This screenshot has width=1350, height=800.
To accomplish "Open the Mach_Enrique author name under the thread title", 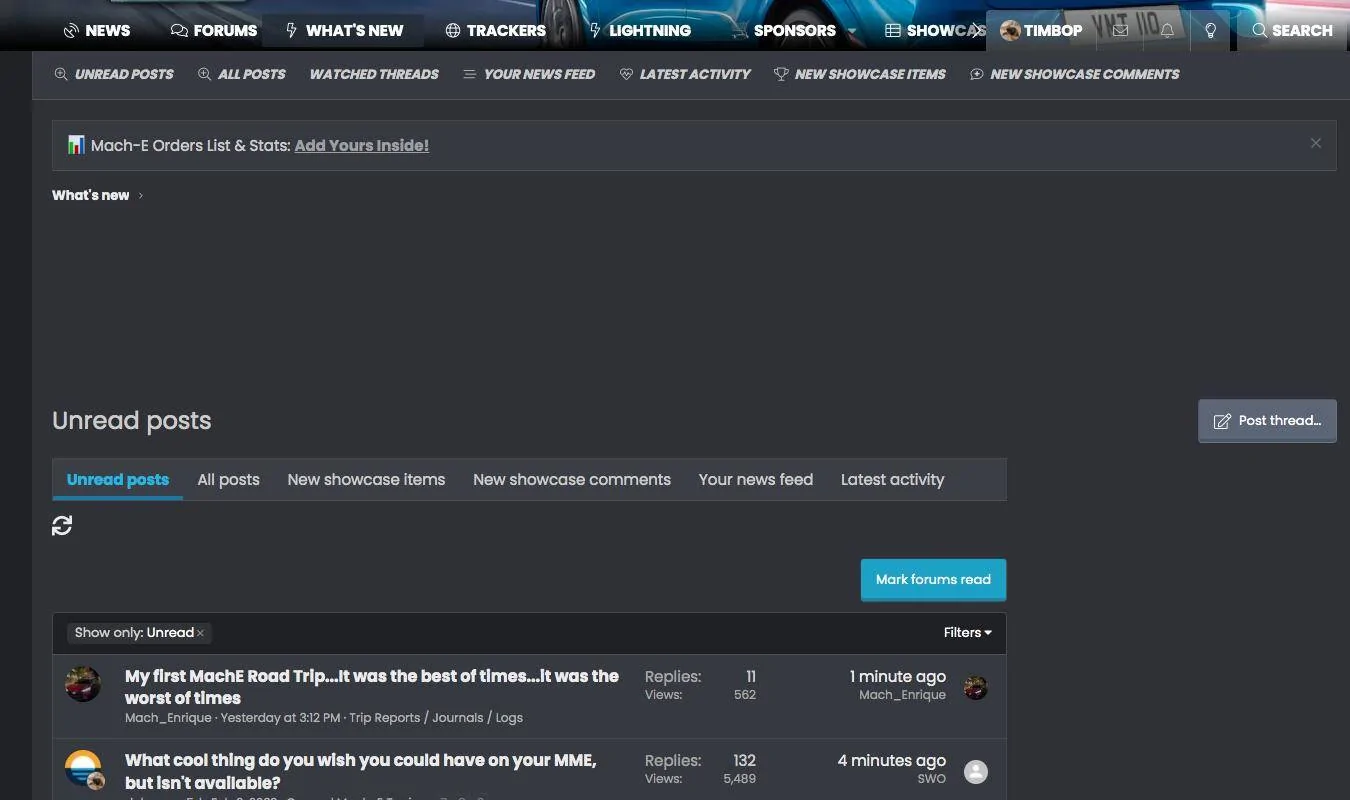I will pyautogui.click(x=168, y=717).
